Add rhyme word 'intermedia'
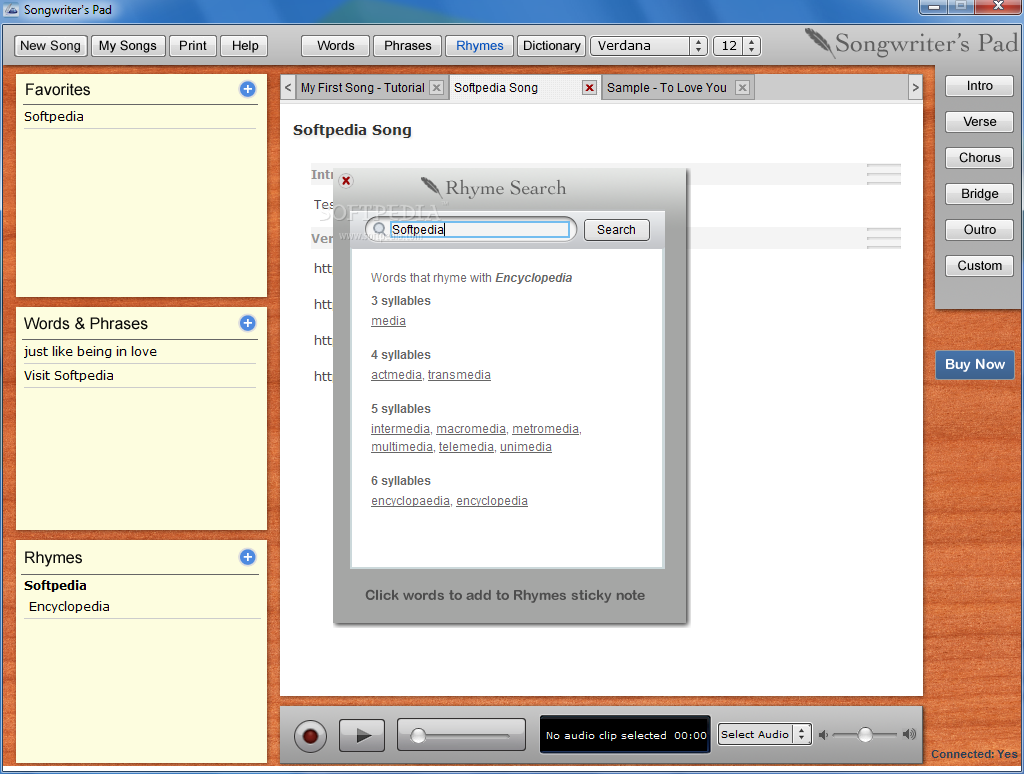1024x774 pixels. click(400, 428)
